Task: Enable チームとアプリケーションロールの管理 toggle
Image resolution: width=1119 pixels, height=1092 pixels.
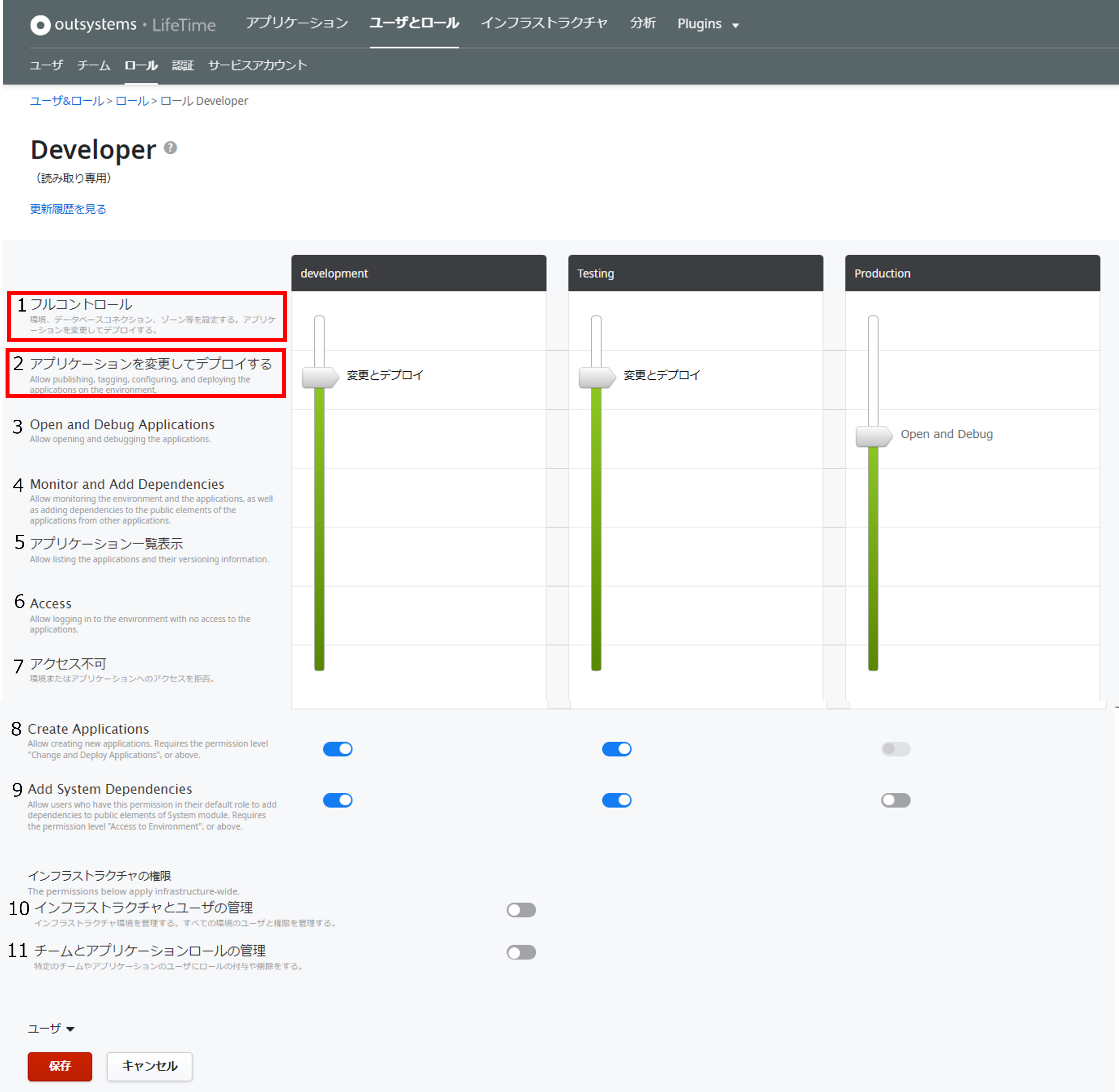Action: click(521, 952)
